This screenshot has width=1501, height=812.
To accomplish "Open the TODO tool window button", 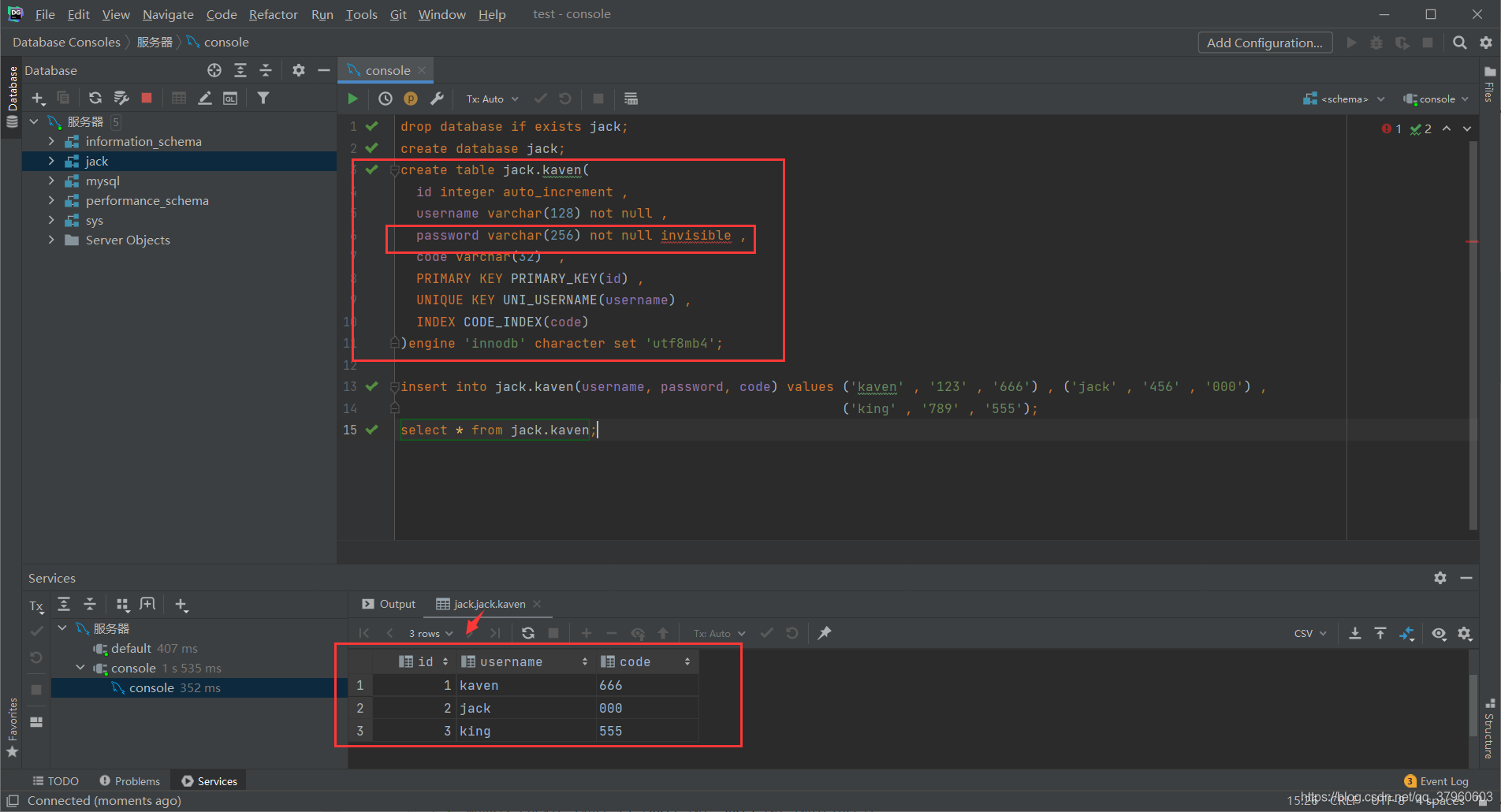I will (55, 780).
